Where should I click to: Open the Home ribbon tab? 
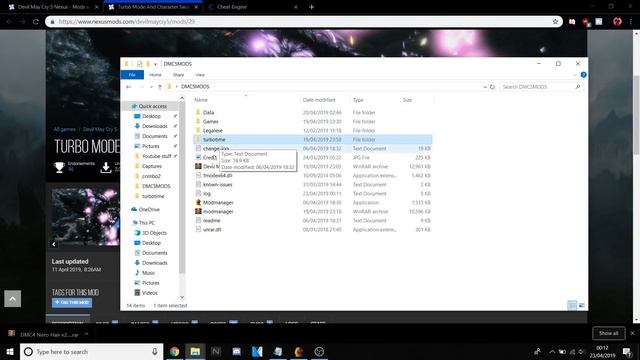[x=155, y=75]
